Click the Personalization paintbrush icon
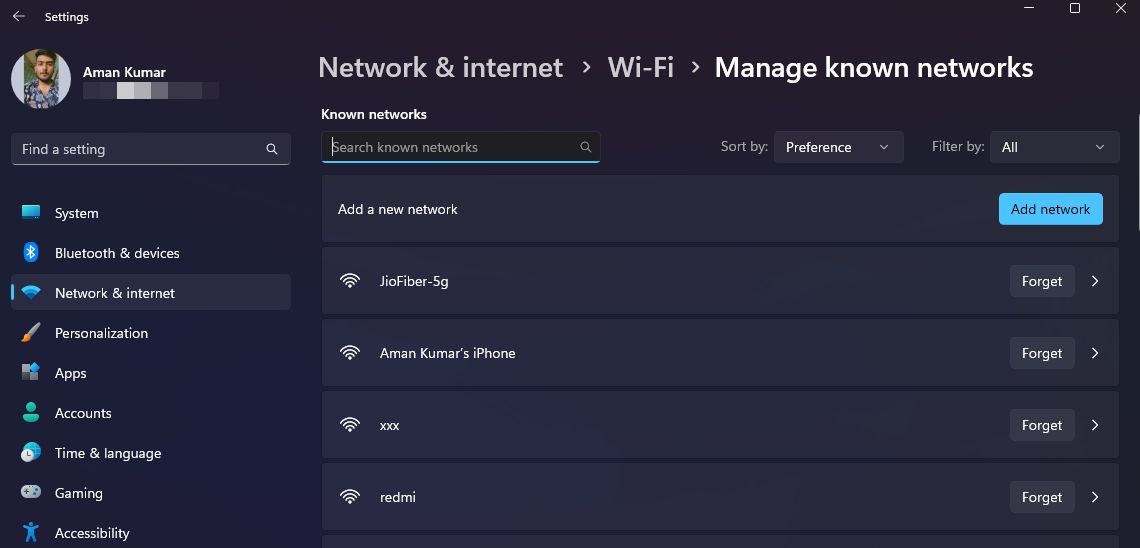This screenshot has width=1140, height=548. (x=31, y=333)
